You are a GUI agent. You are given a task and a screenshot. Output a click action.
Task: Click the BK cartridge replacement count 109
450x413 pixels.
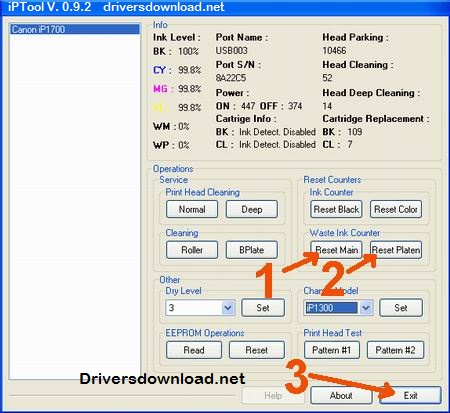tap(355, 132)
